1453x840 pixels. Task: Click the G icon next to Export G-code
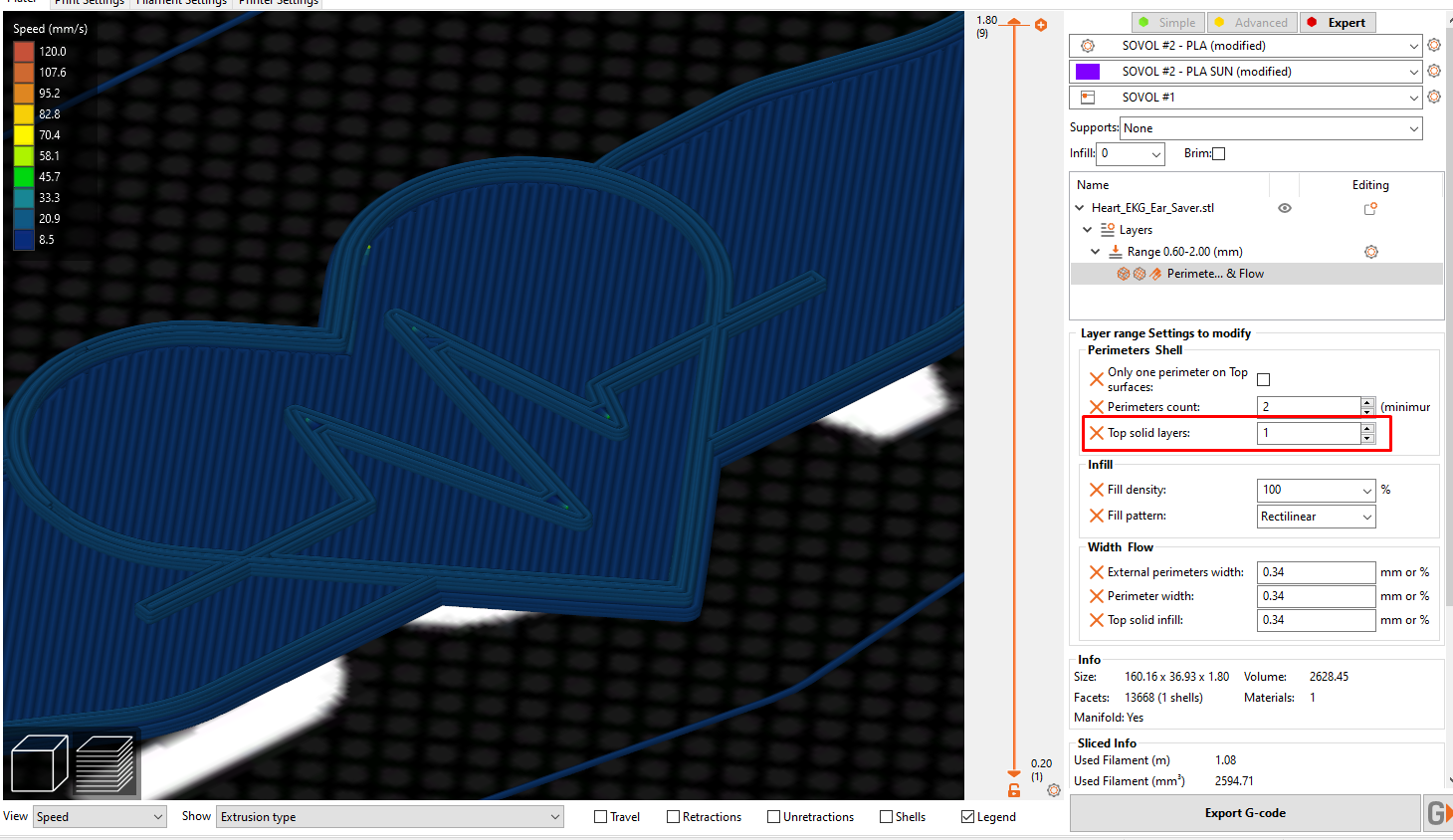(1437, 813)
